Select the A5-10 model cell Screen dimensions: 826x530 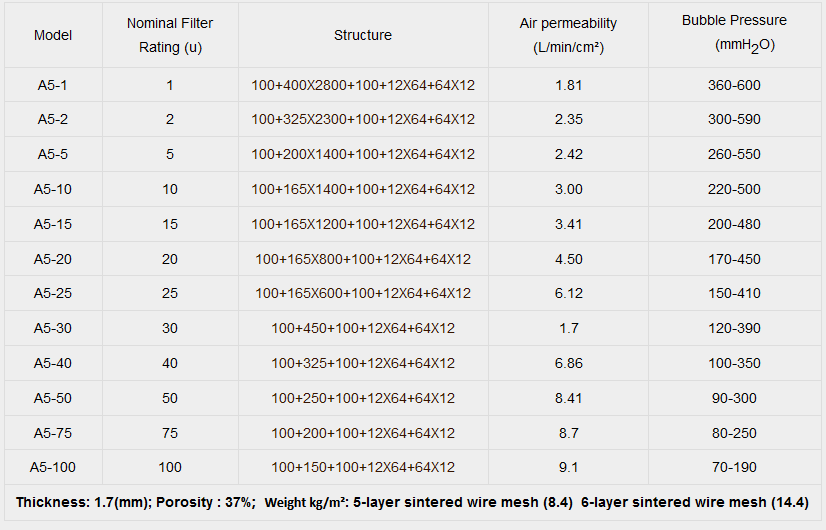(x=53, y=189)
